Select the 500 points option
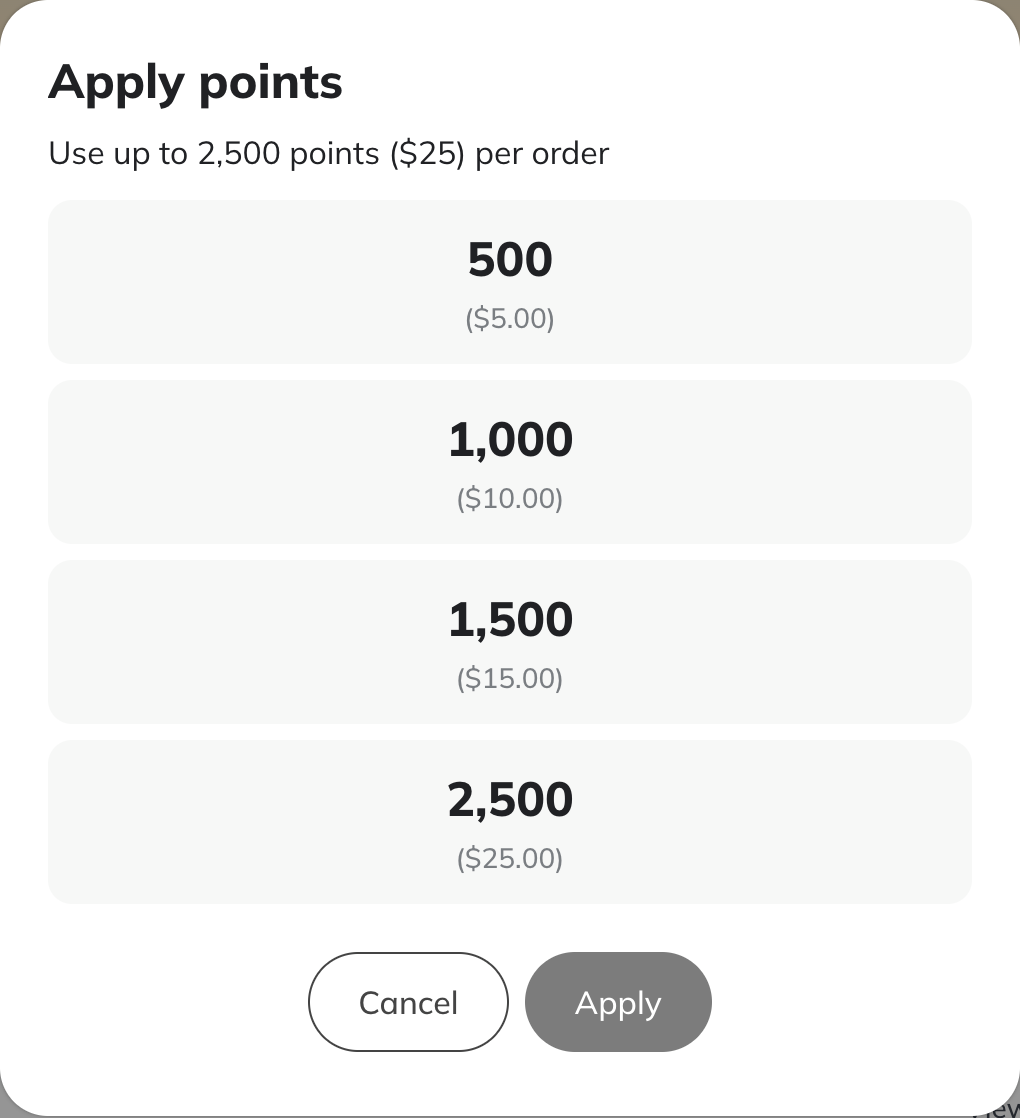Screen dimensions: 1020x1118 510,282
